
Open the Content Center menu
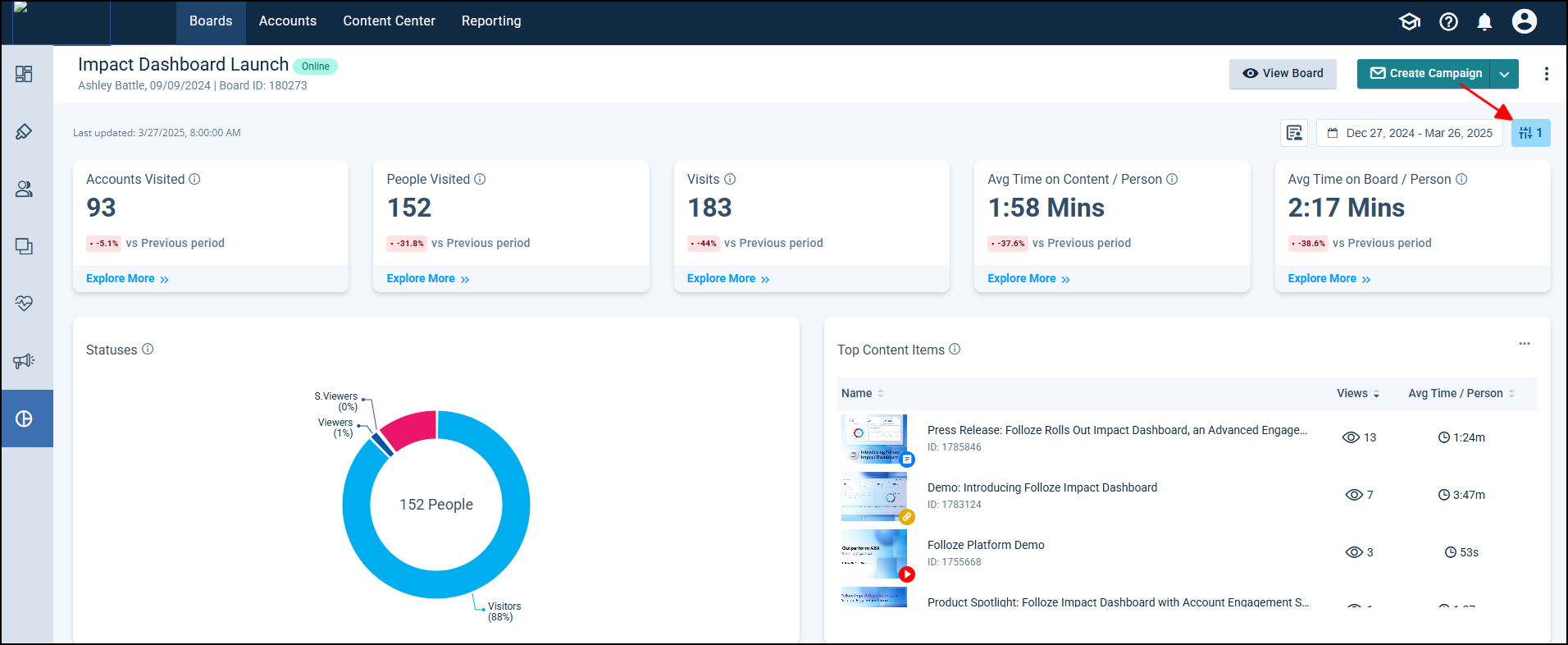coord(389,21)
